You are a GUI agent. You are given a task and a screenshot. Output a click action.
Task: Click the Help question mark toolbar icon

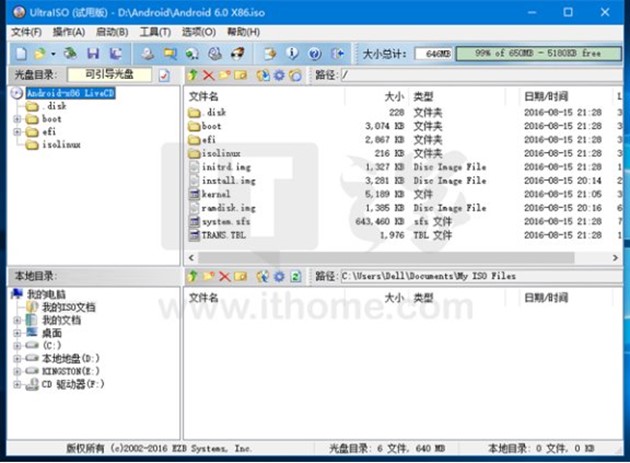click(314, 53)
